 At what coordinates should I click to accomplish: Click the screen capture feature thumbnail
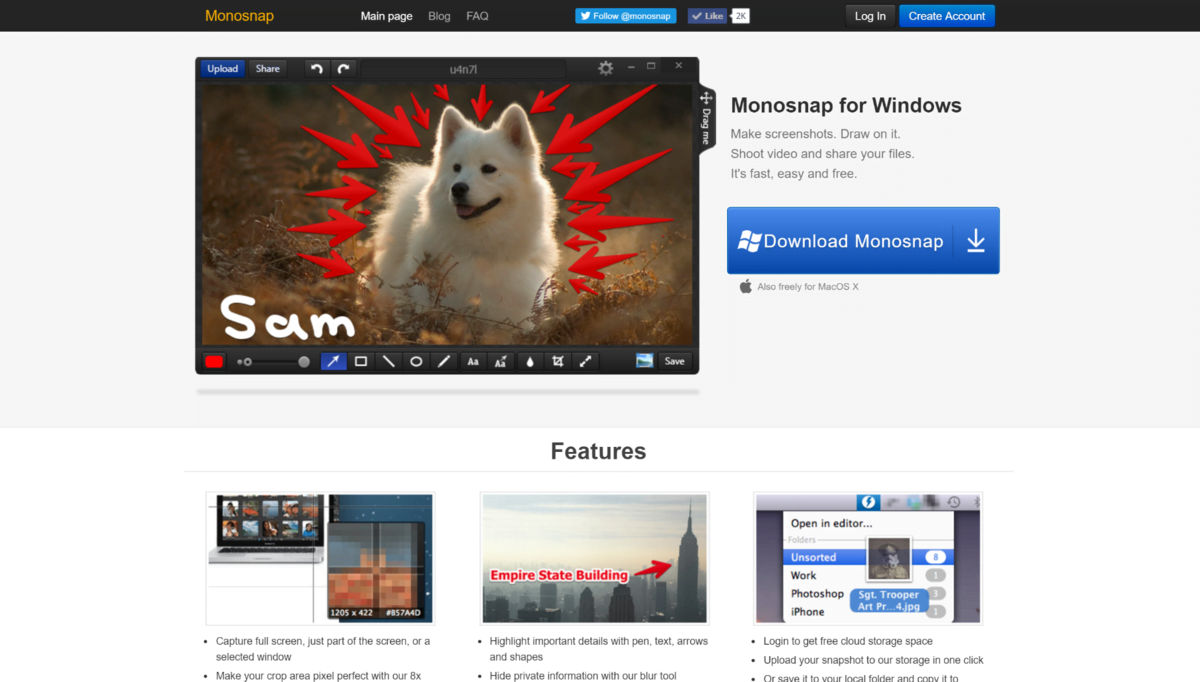tap(320, 558)
